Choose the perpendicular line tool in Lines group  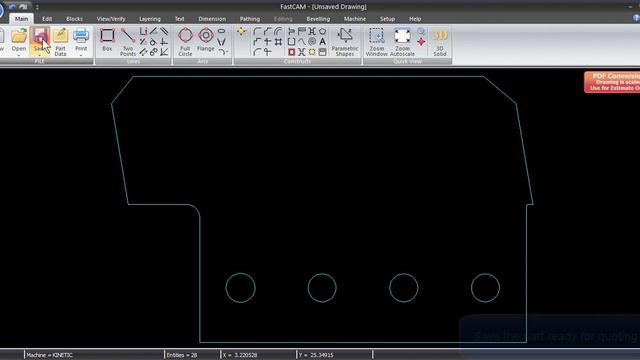[x=164, y=42]
